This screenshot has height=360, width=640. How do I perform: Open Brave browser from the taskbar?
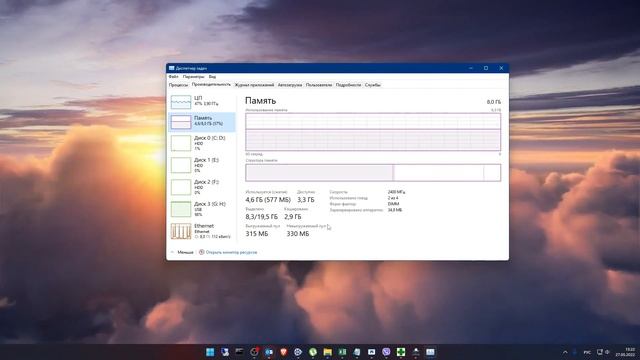pos(284,352)
